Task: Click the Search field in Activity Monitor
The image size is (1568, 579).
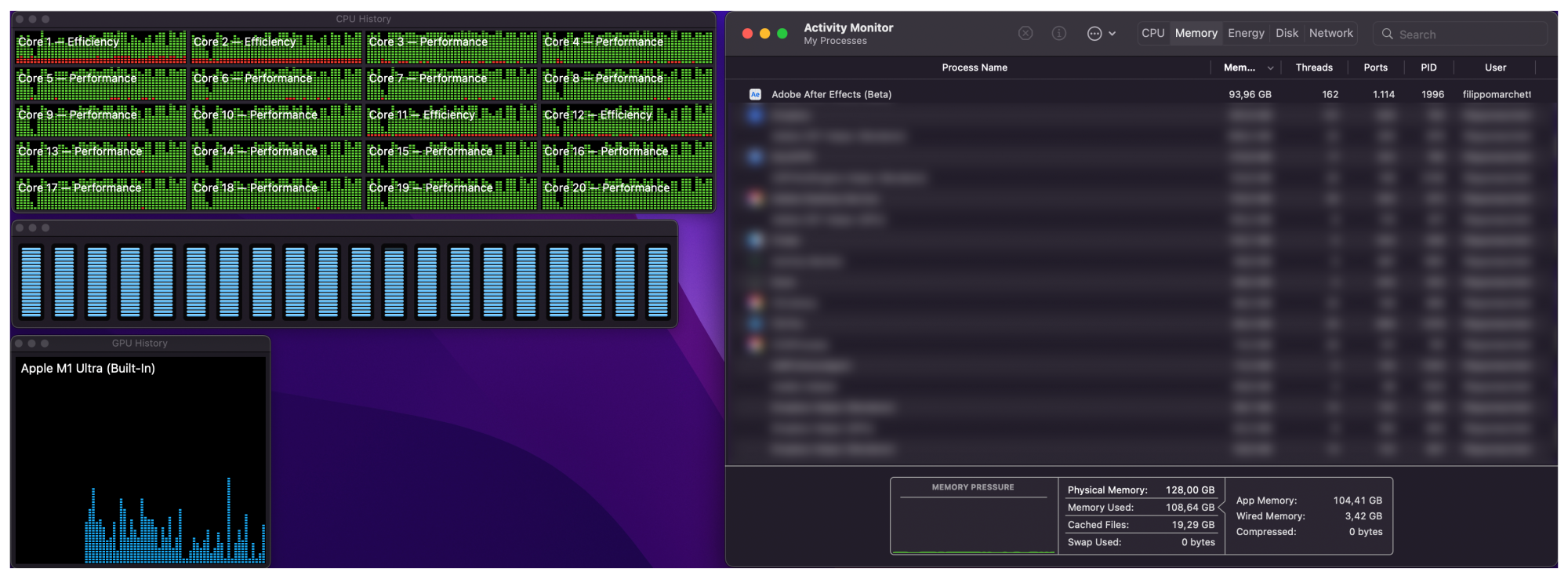Action: 1460,34
